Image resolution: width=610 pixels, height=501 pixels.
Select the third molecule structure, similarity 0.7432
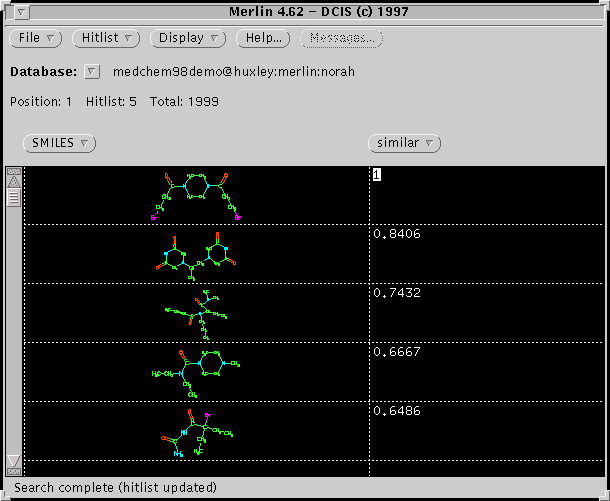[195, 312]
